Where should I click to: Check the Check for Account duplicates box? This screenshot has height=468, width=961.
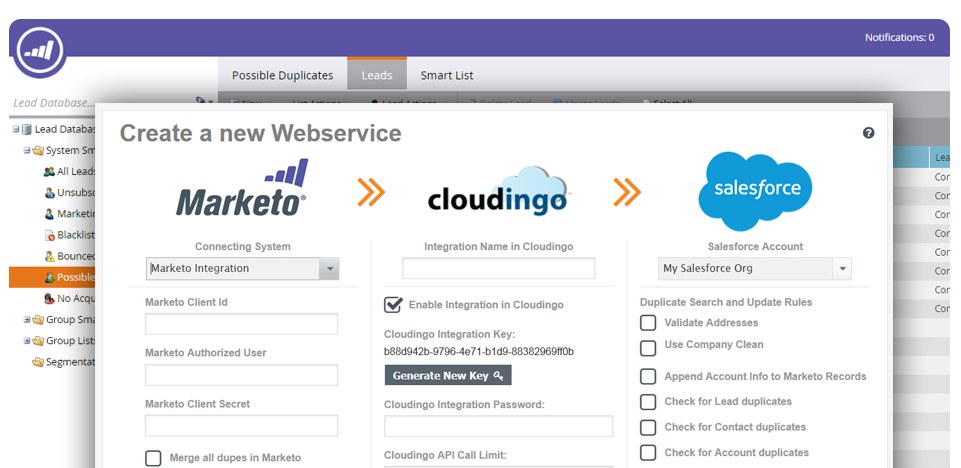point(648,453)
